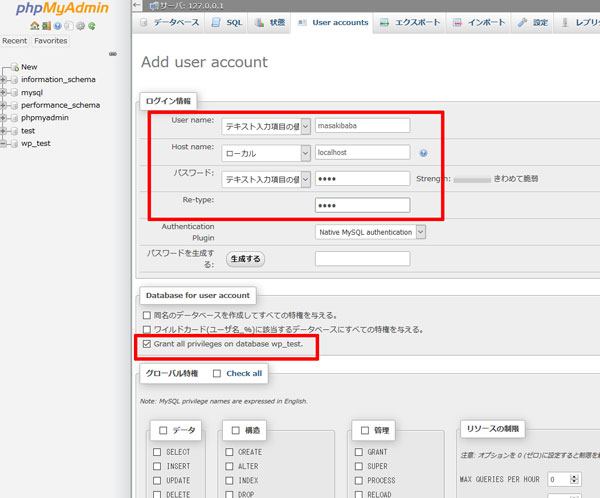Enable the SUPER privilege checkbox
600x498 pixels.
359,466
